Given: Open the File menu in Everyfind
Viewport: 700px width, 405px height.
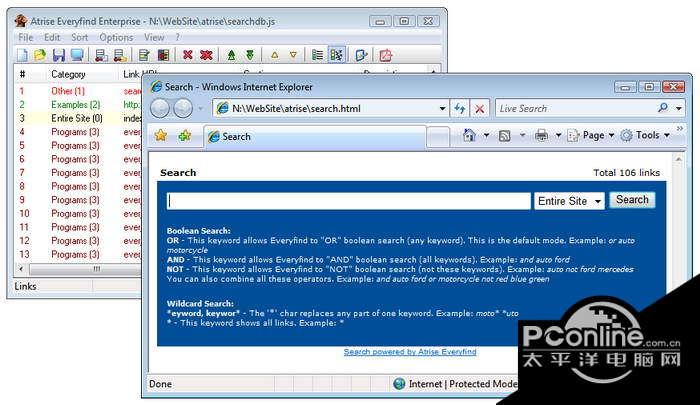Looking at the screenshot, I should [x=25, y=38].
